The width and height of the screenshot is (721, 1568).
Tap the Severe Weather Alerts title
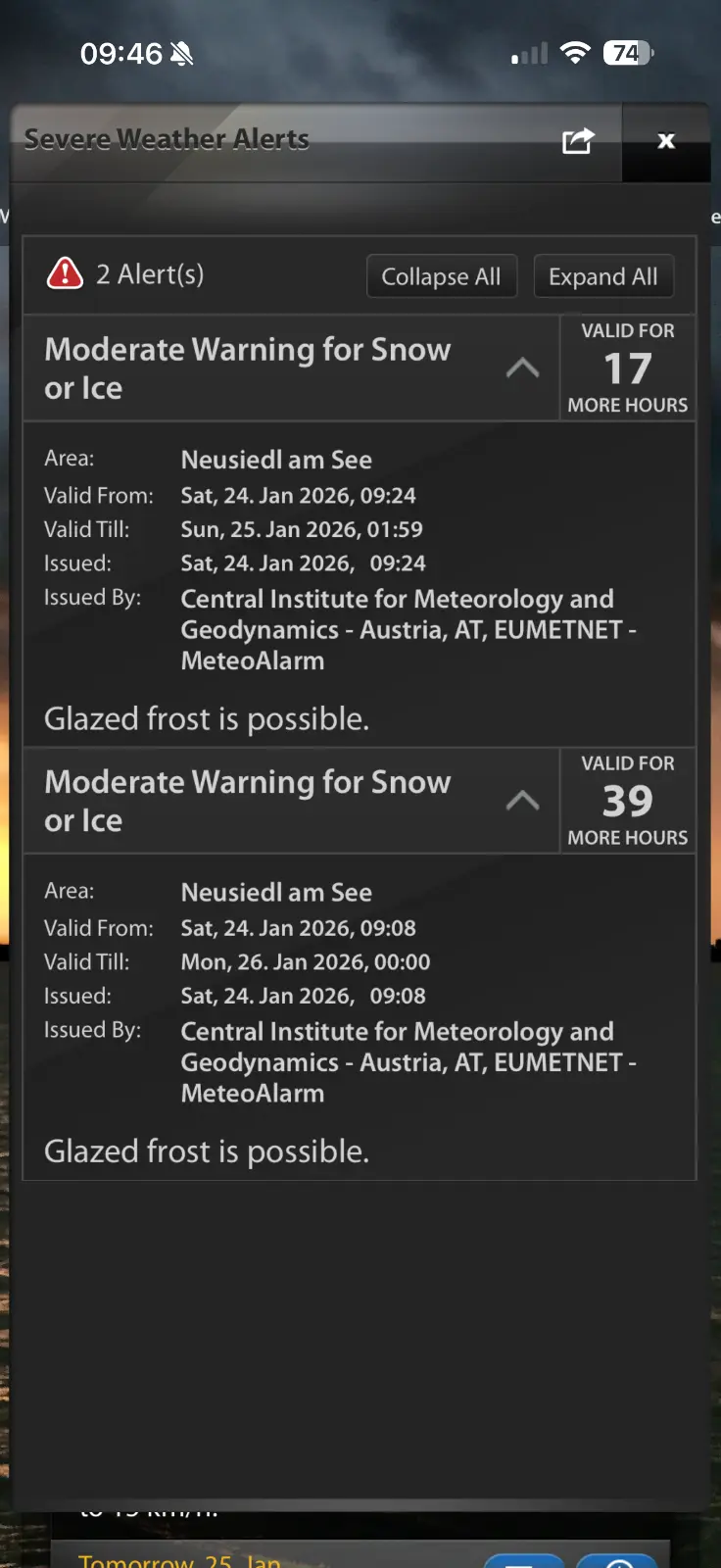[x=167, y=140]
